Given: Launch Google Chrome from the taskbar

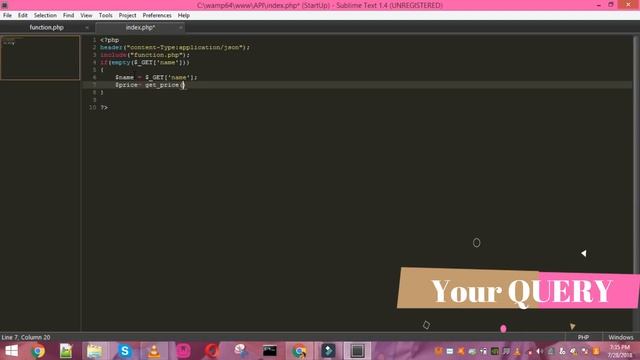Looking at the screenshot, I should [x=38, y=351].
